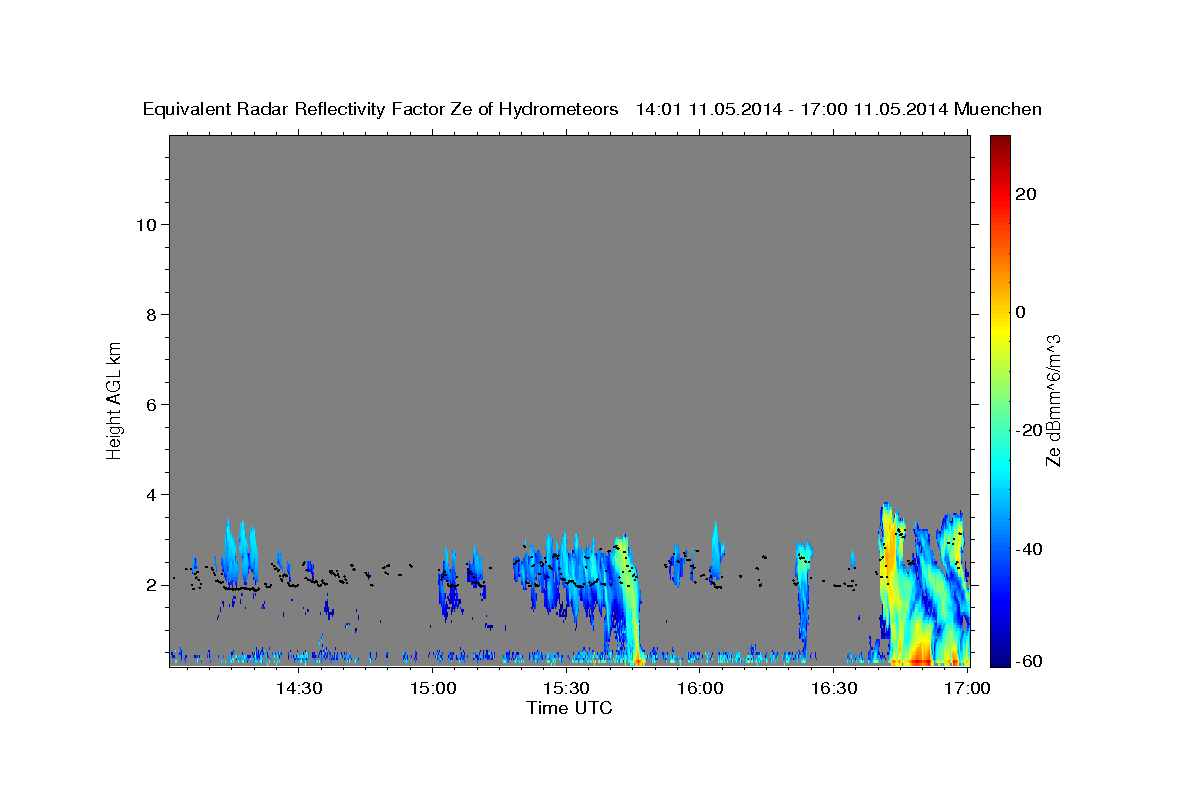1200x800 pixels.
Task: Click the date range '14:01 11.05.2014 - 17:00 11.05.2014 Muenchen'
Action: click(x=840, y=110)
